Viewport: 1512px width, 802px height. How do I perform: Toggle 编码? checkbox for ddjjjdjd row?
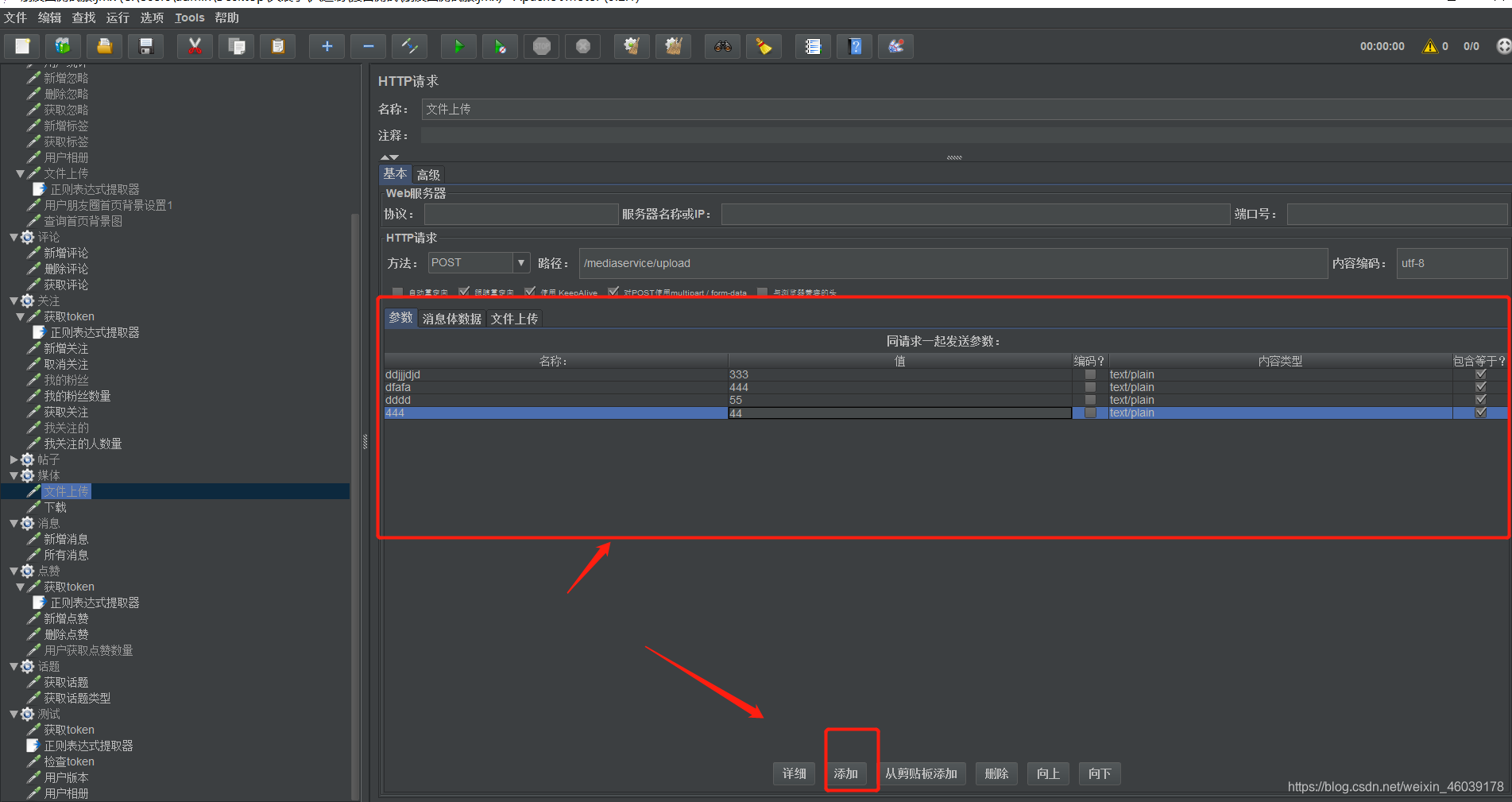1090,374
